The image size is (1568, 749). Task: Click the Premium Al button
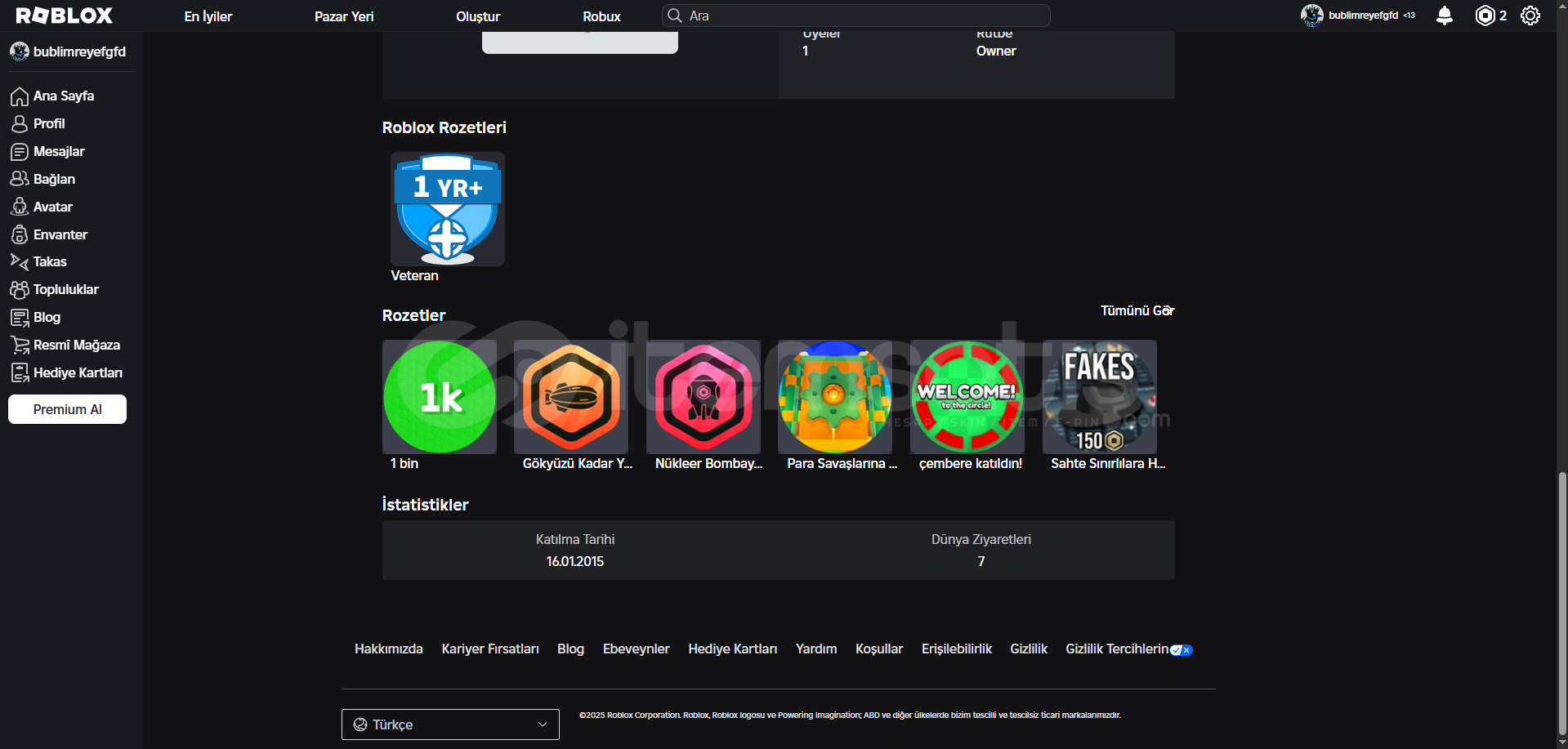[67, 409]
